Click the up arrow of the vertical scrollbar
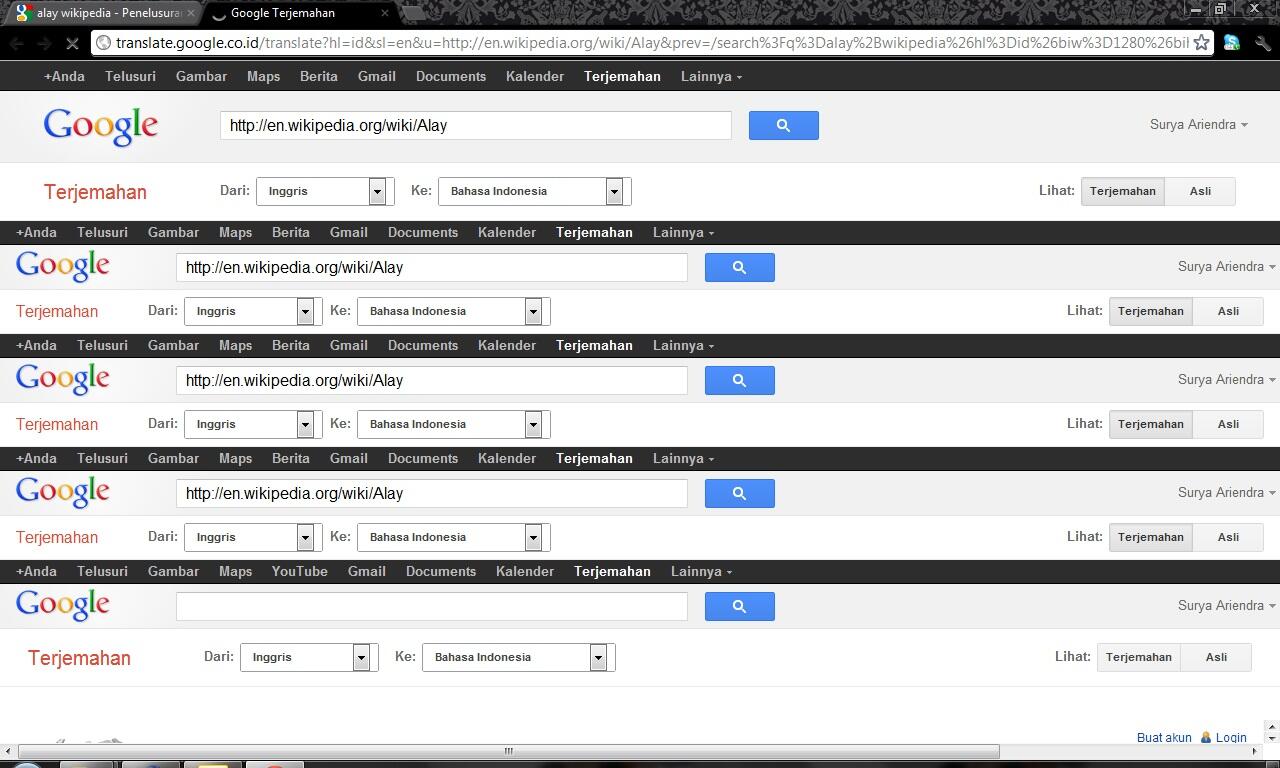1280x768 pixels. pos(1272,727)
